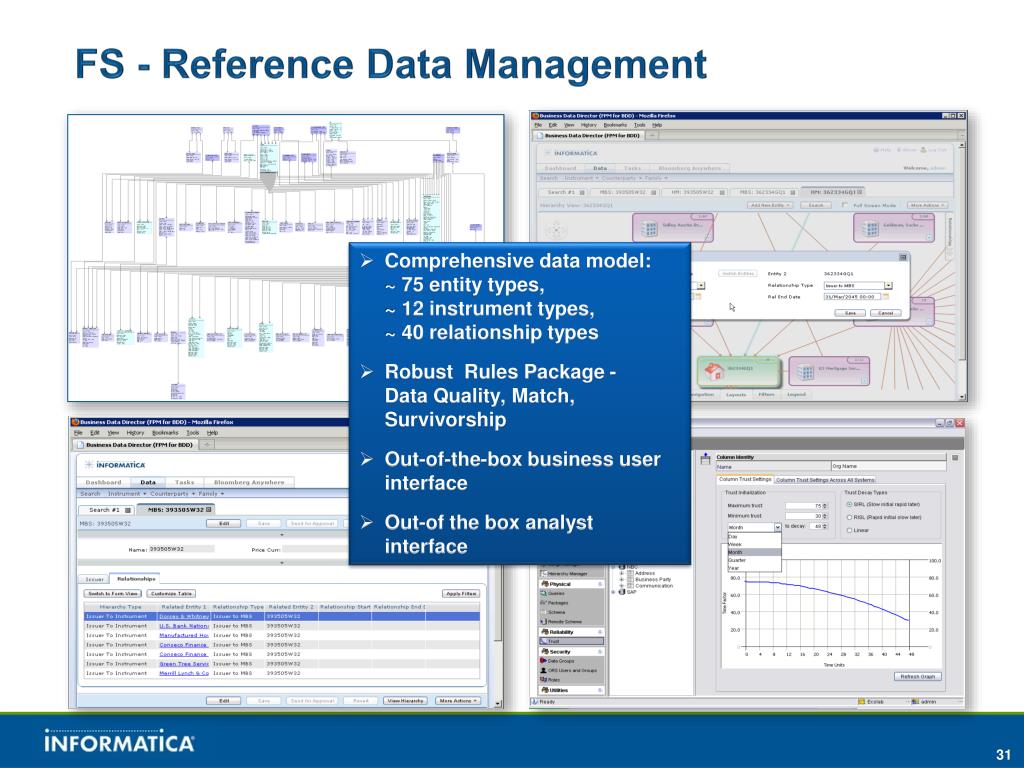Click Apply Filter button in Relationships tab
Image resolution: width=1024 pixels, height=768 pixels.
(461, 594)
